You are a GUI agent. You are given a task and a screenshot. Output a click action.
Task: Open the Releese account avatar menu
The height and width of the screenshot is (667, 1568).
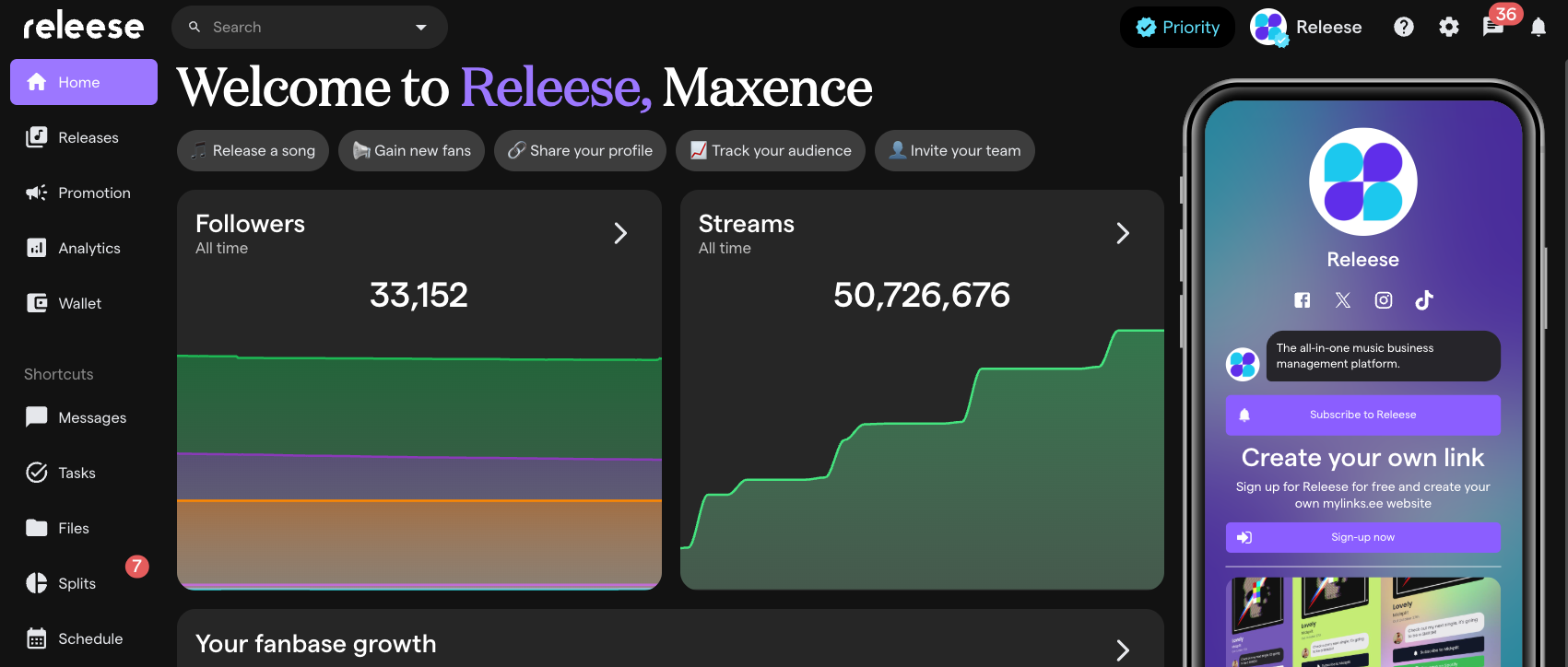click(x=1268, y=28)
